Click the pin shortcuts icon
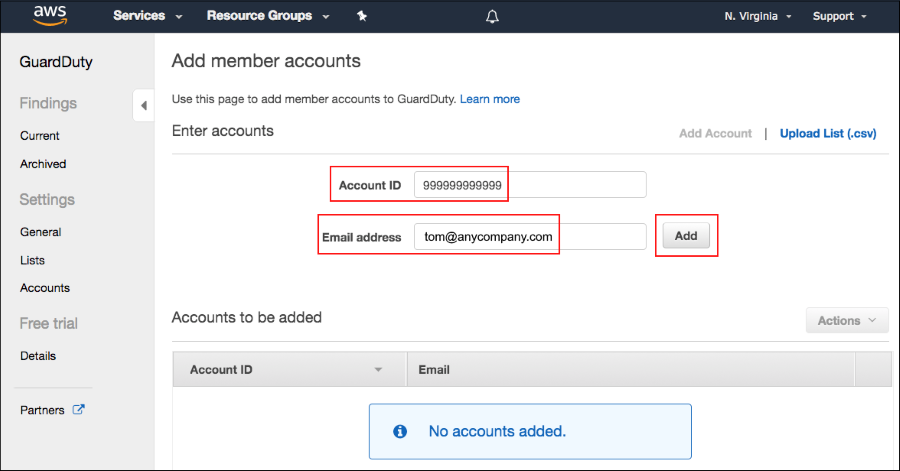Screen dimensions: 900x471 [362, 16]
